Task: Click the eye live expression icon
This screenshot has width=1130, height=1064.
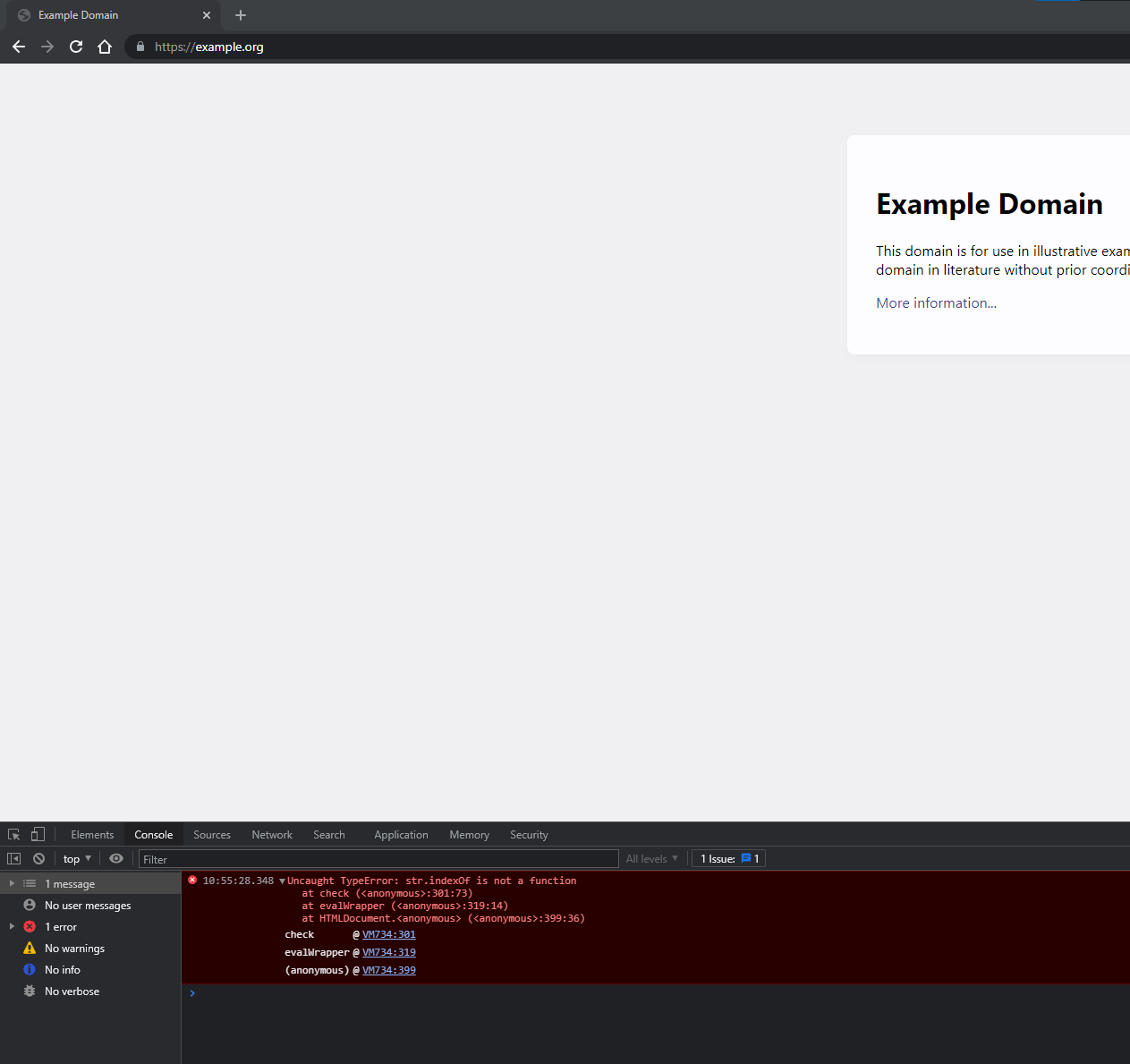Action: click(116, 858)
